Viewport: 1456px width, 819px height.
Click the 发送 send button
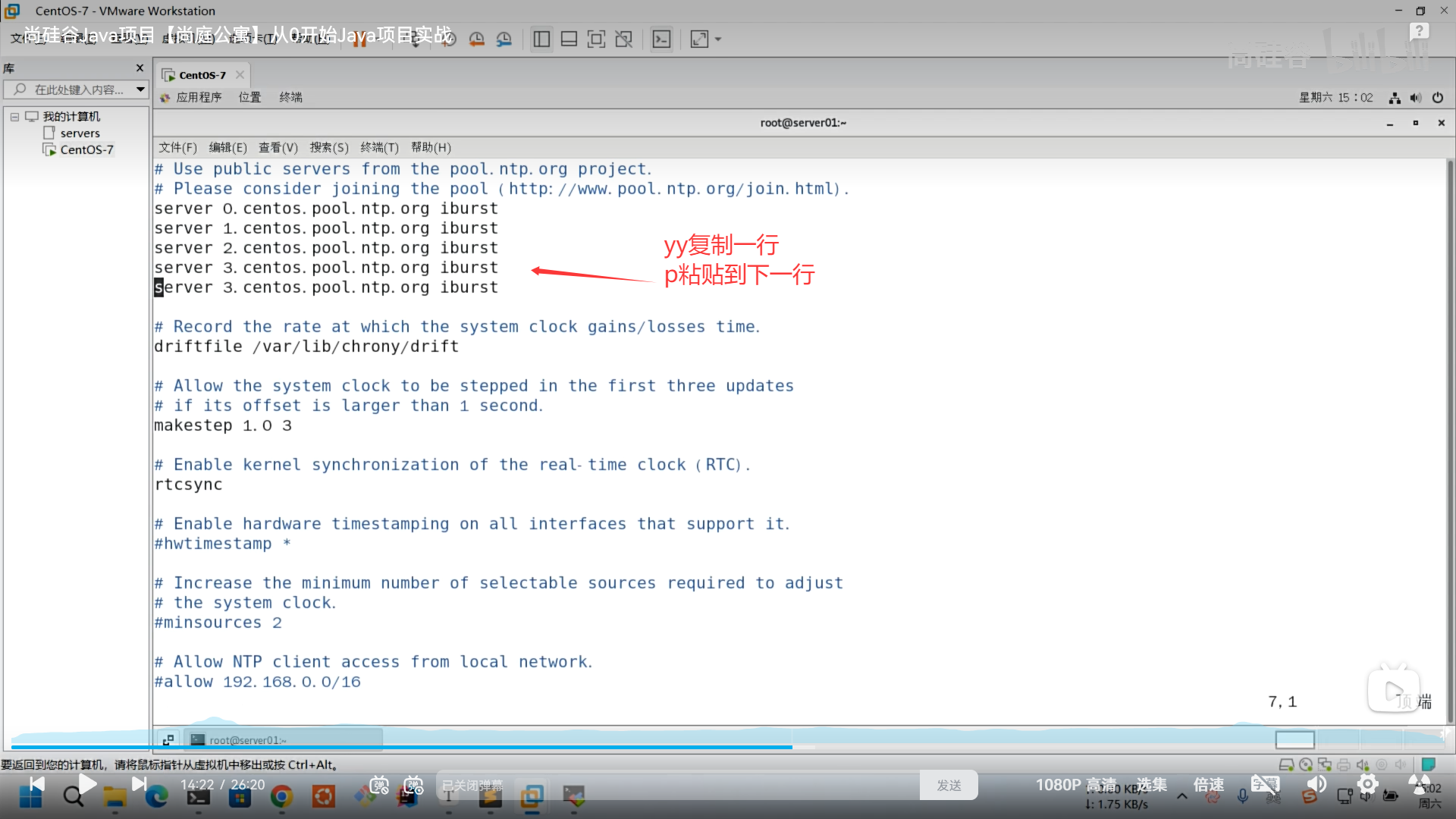coord(949,785)
